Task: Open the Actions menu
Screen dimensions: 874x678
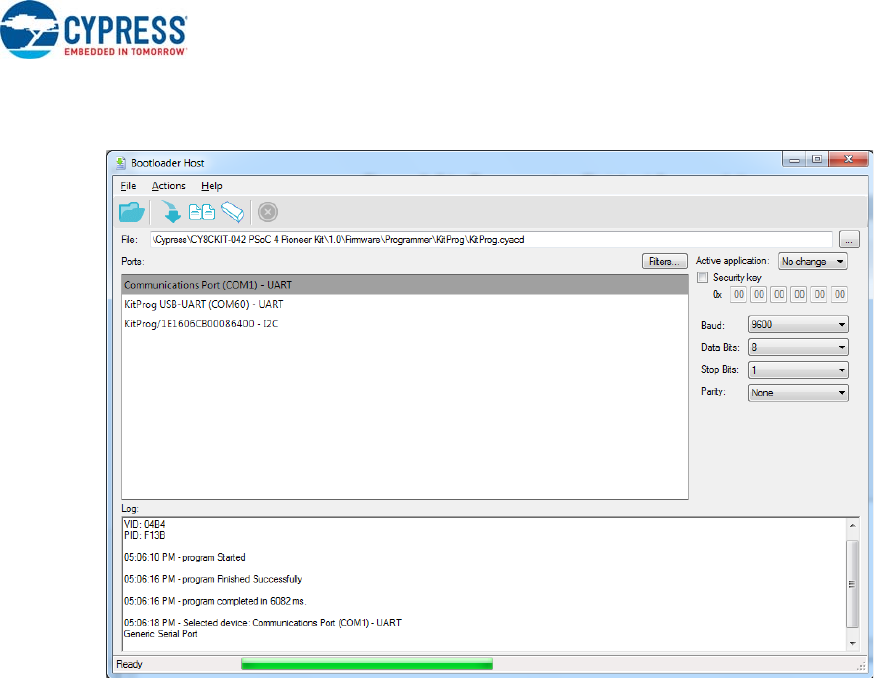Action: [x=168, y=186]
